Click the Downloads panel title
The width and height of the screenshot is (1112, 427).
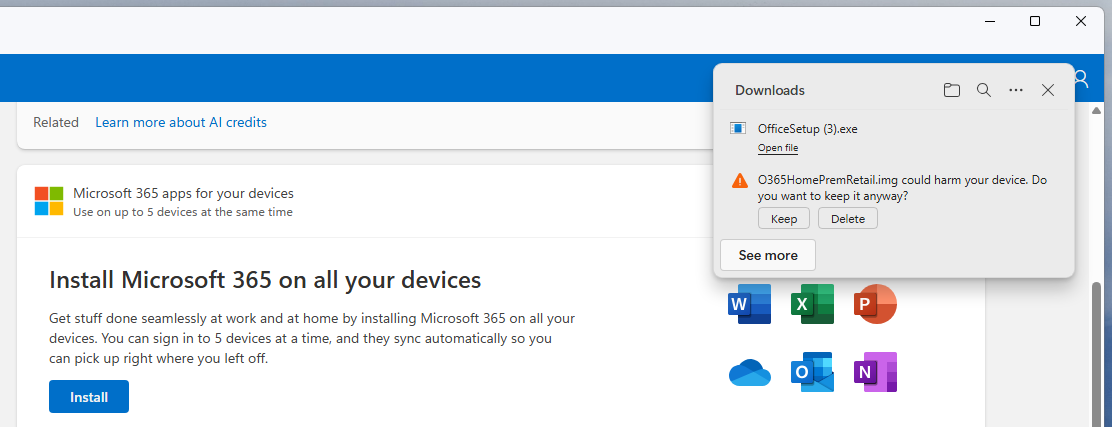tap(769, 90)
